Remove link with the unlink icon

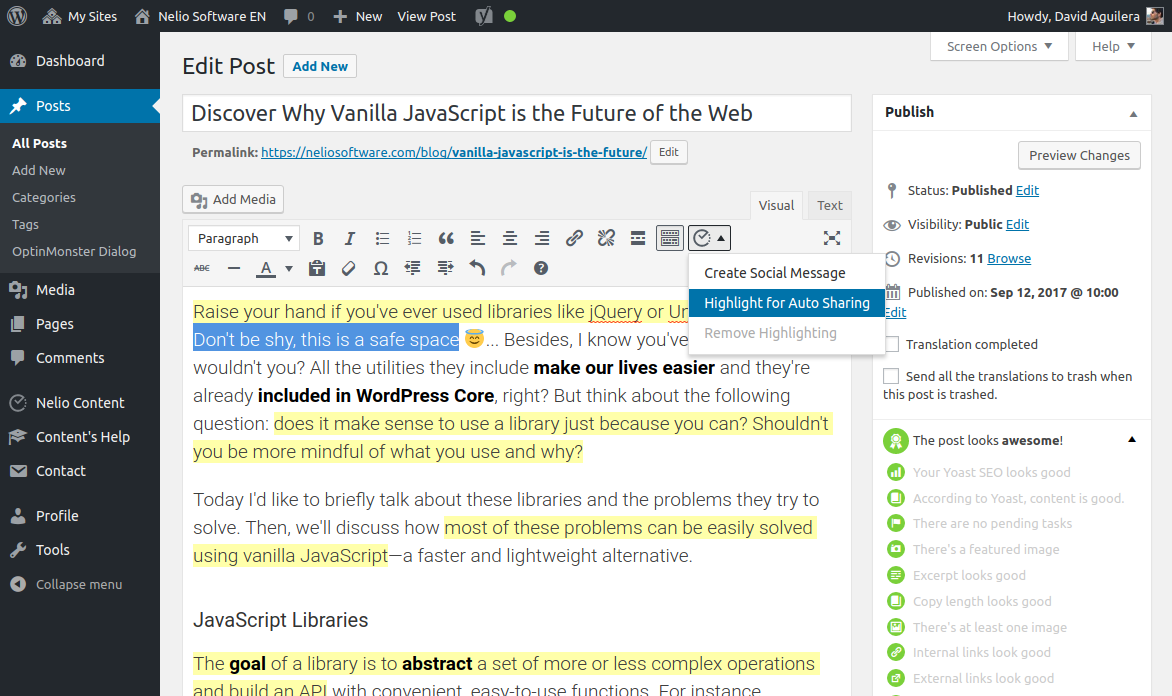click(606, 238)
